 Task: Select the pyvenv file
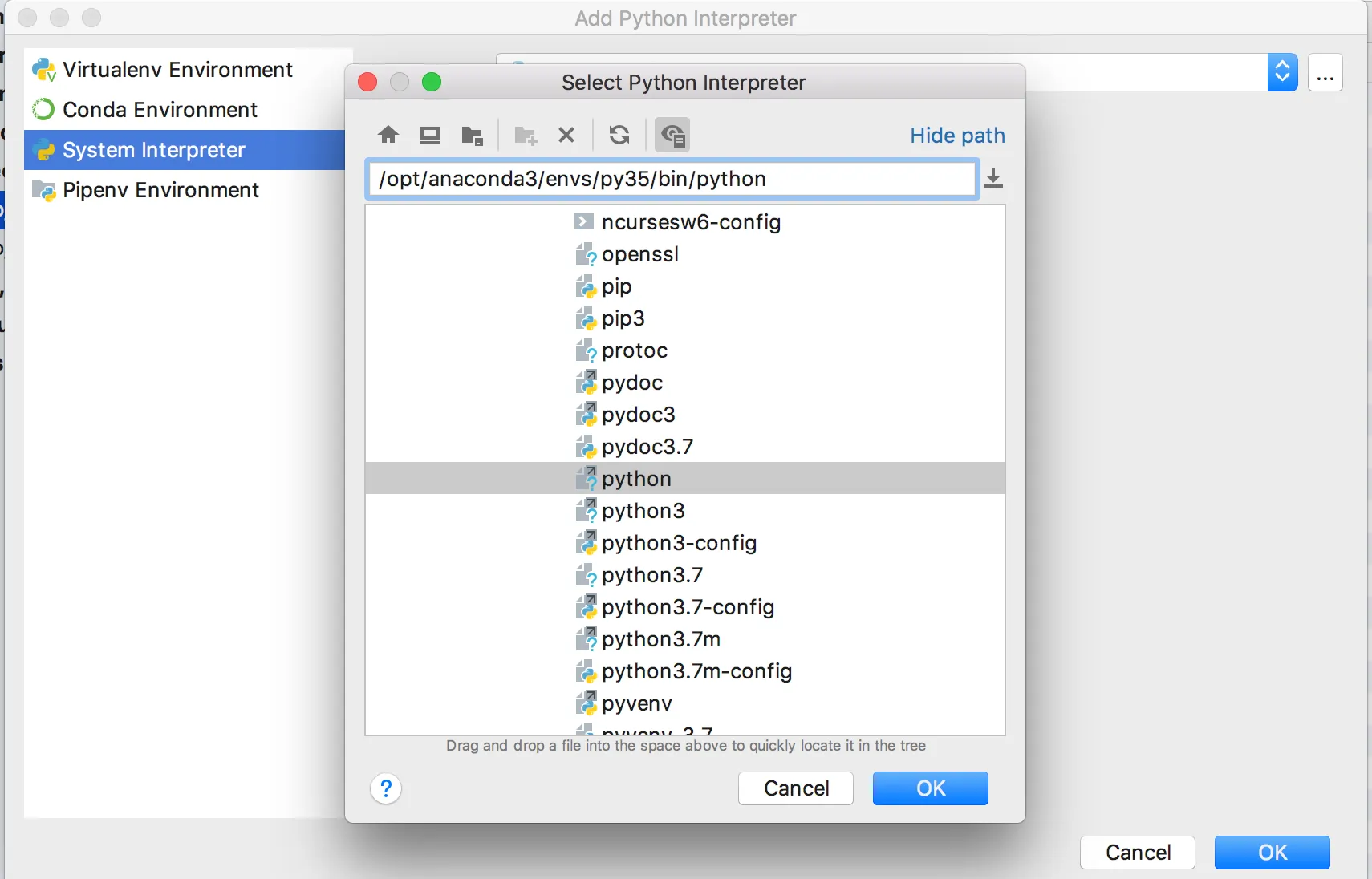pyautogui.click(x=685, y=703)
